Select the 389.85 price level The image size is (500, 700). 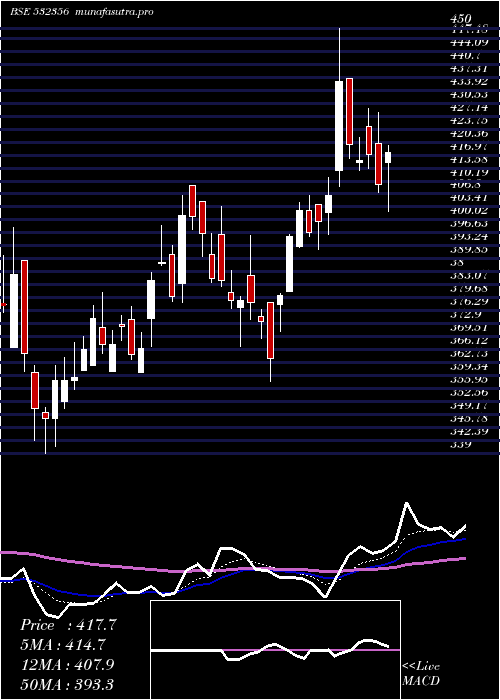(470, 250)
